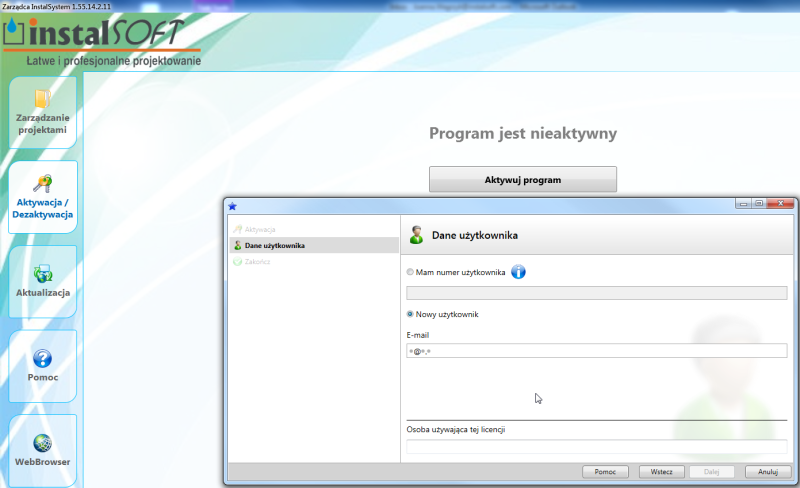This screenshot has width=800, height=488.
Task: Maximize the activation dialog window
Action: (759, 204)
